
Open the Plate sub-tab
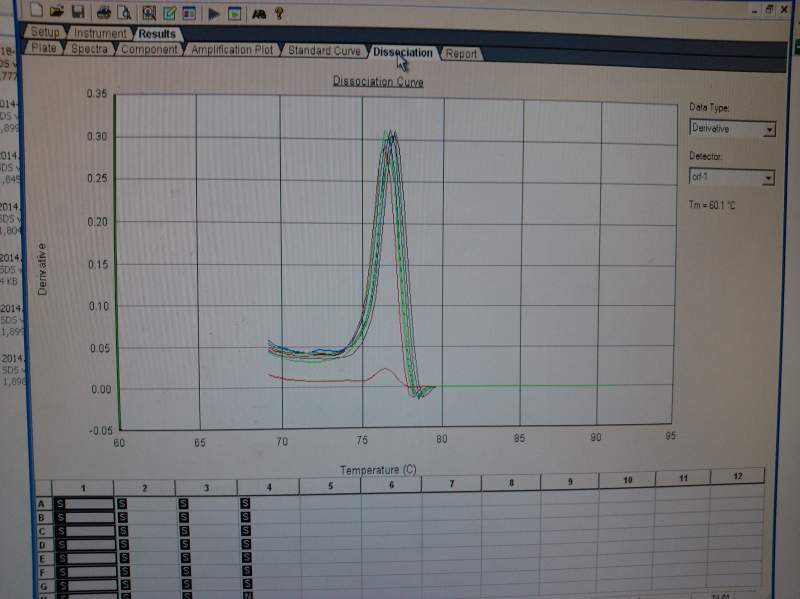tap(44, 47)
